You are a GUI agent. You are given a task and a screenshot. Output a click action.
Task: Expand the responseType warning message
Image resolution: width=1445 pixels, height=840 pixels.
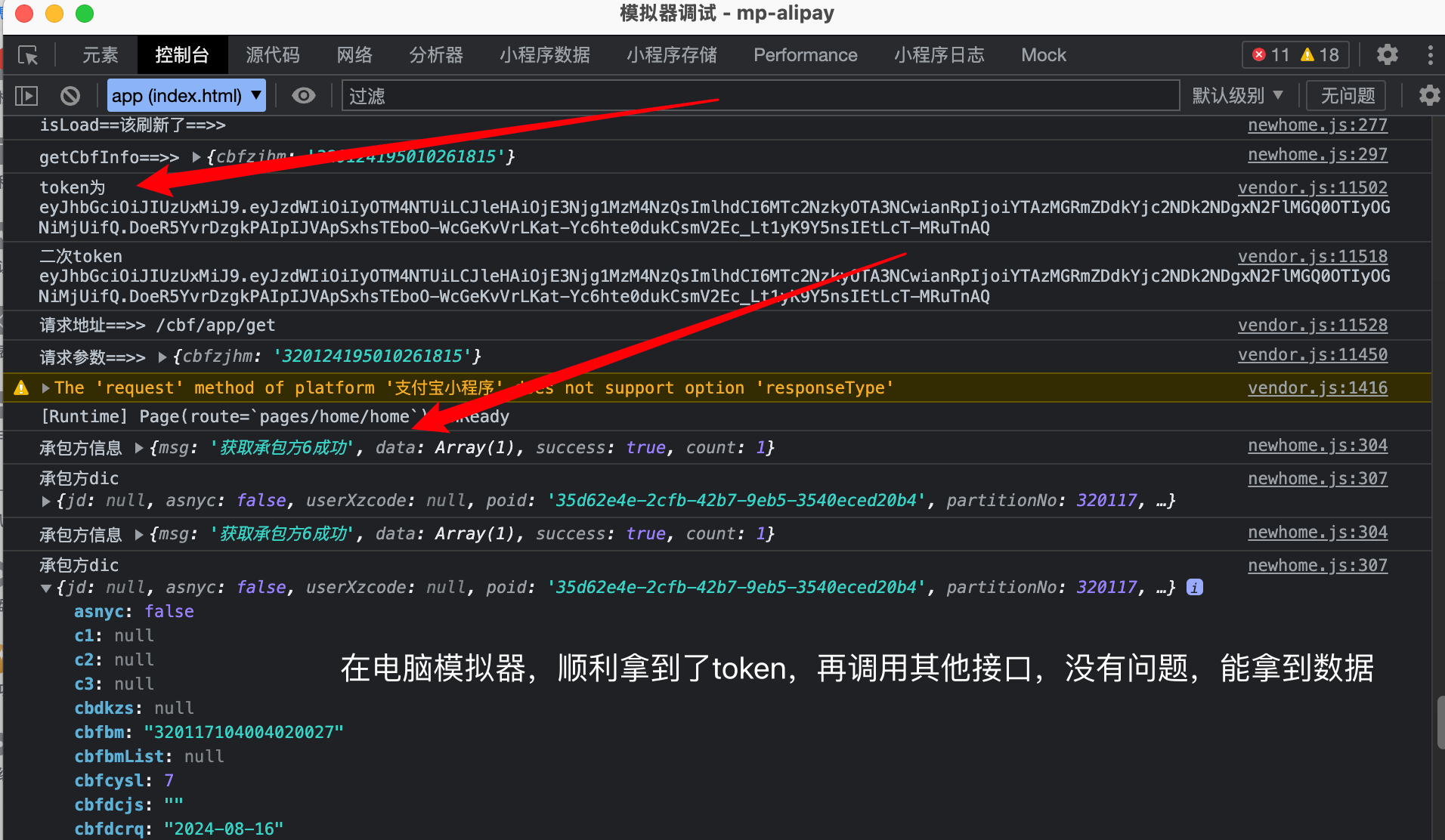click(x=47, y=388)
